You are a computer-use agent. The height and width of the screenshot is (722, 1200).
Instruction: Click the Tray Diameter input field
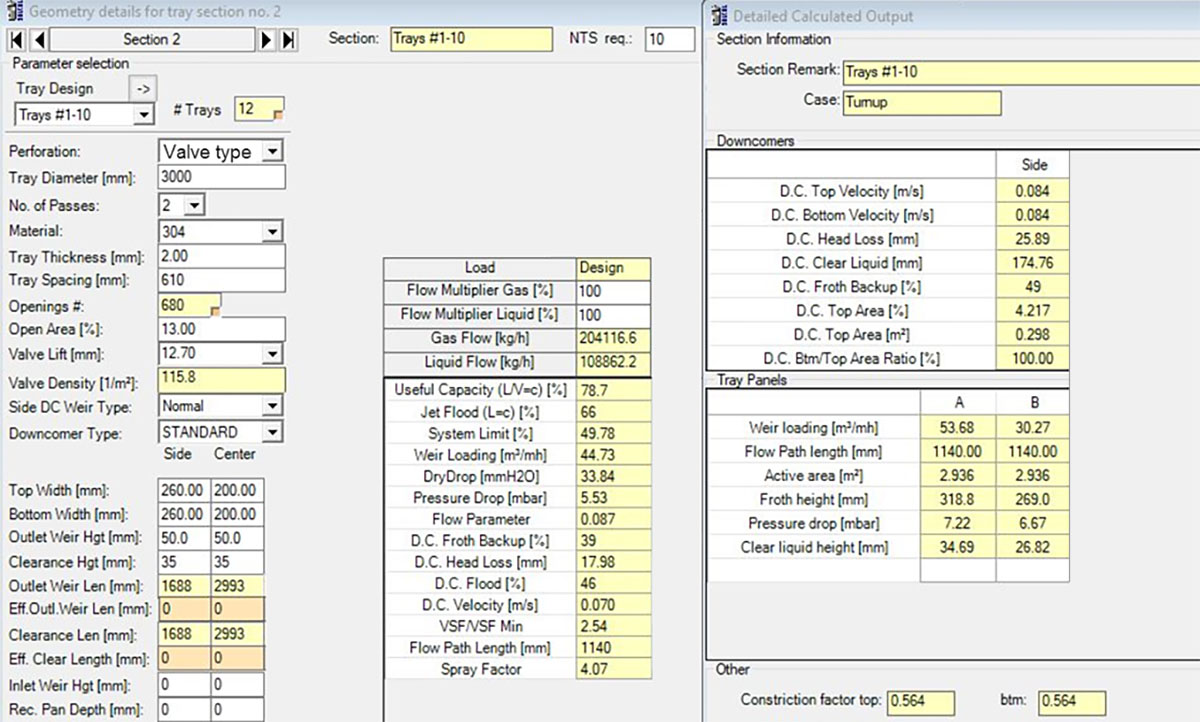click(x=222, y=177)
